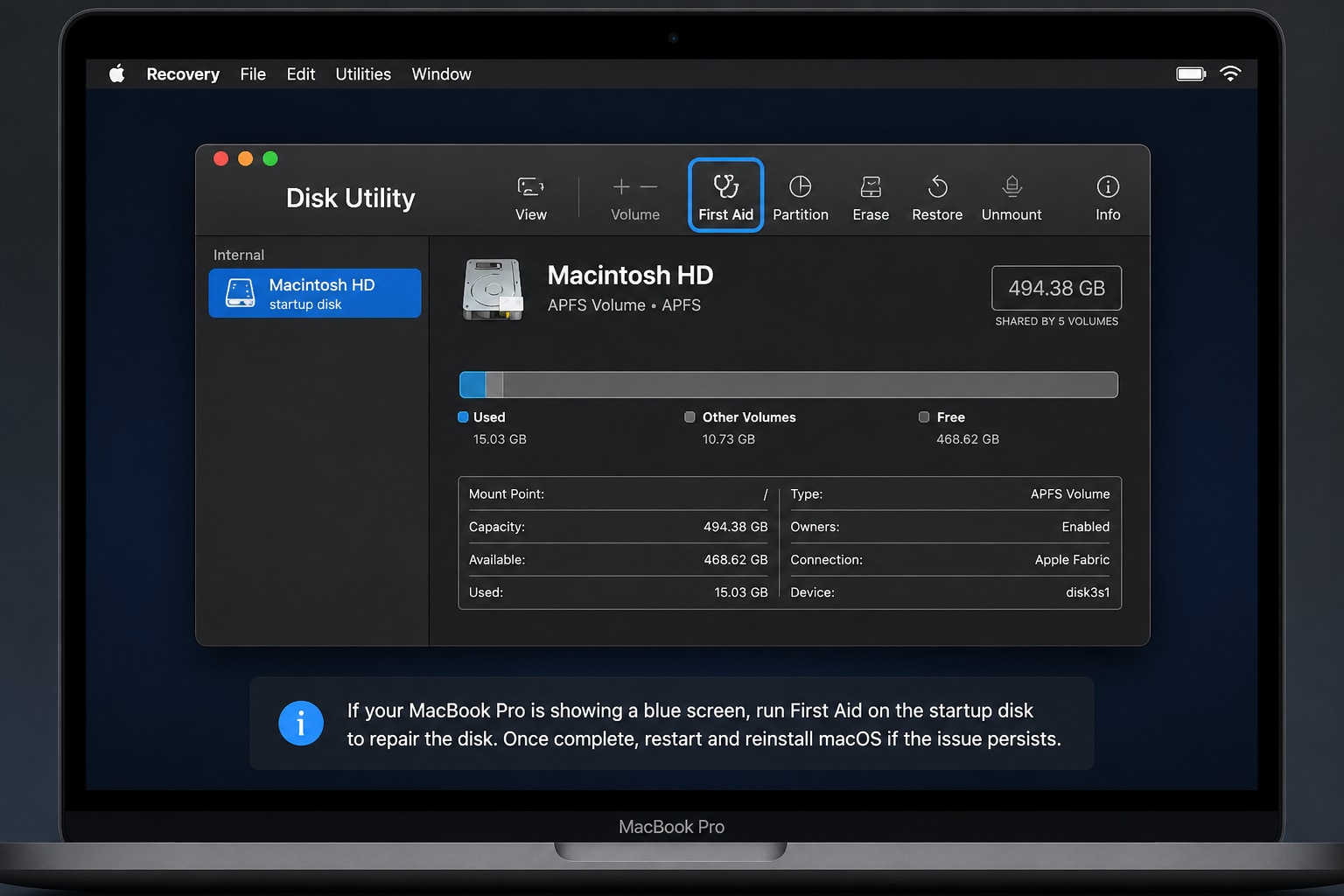Show disk Info
This screenshot has width=1344, height=896.
[1108, 199]
